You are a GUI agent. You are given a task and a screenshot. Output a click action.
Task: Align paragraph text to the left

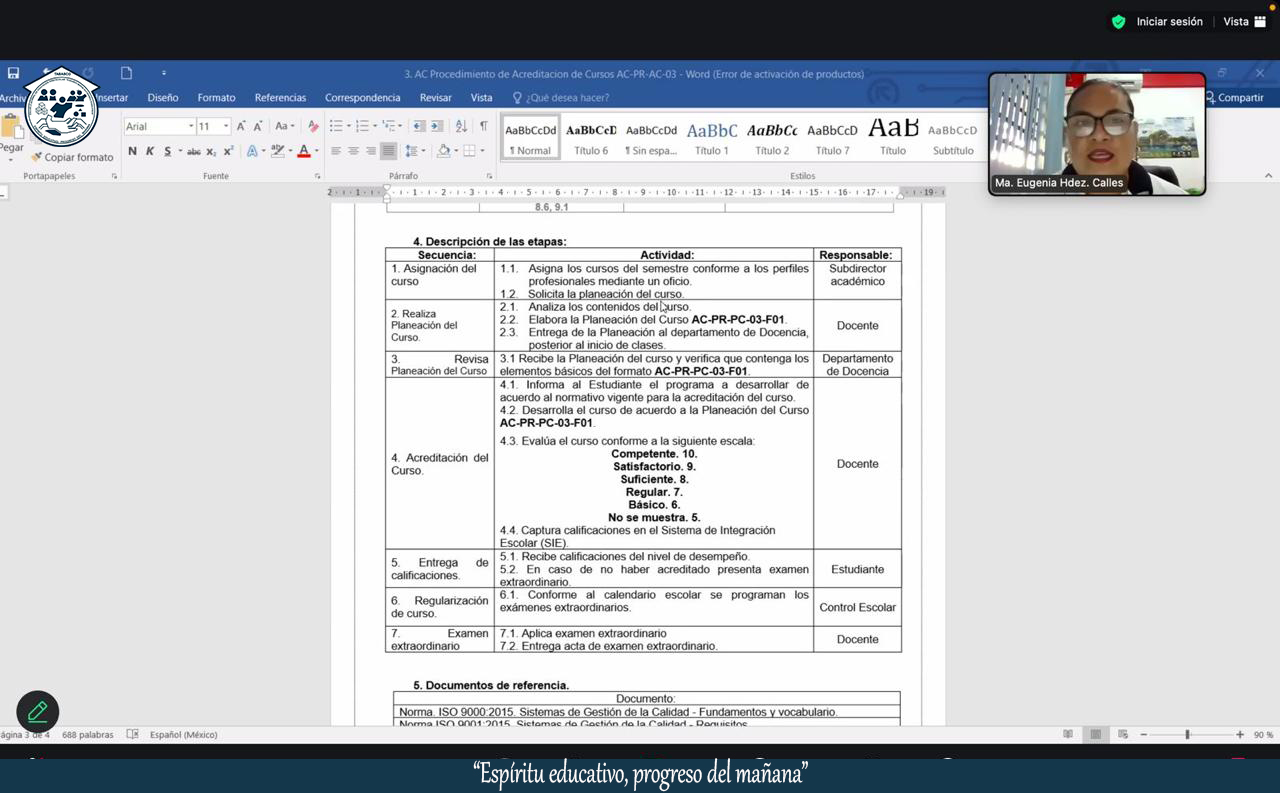click(x=336, y=151)
